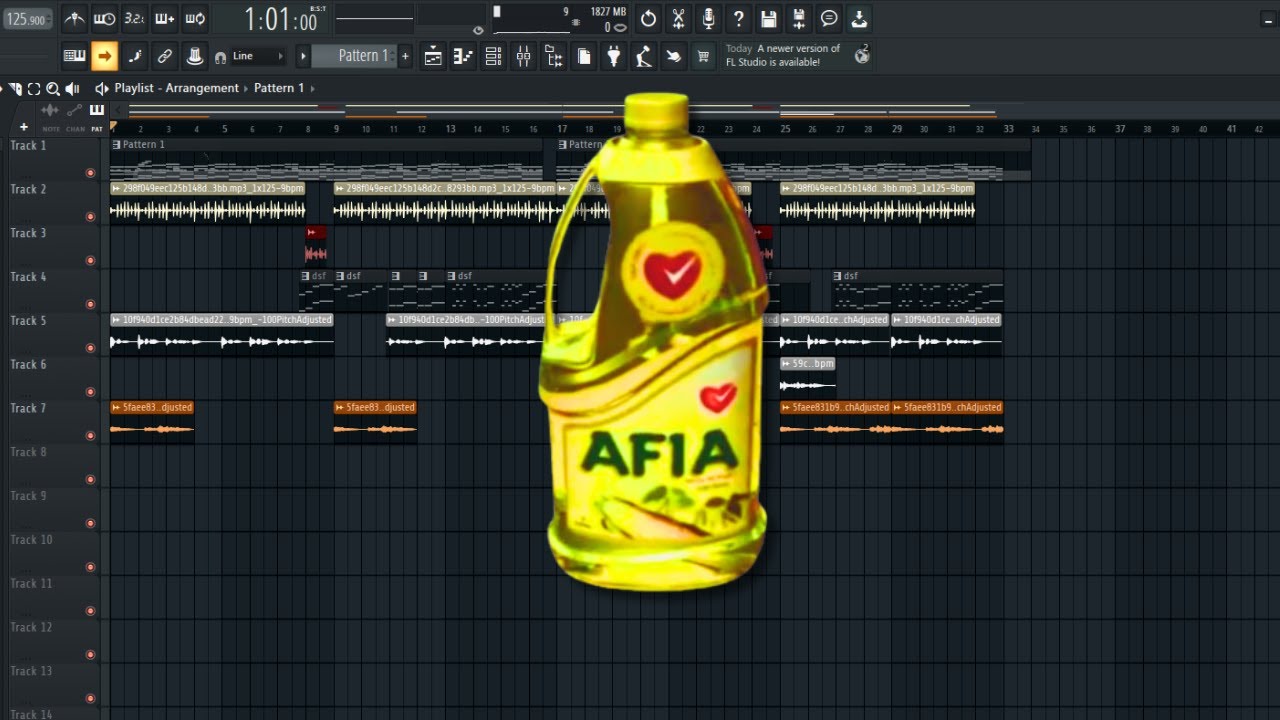Expand arrow after Pattern 1 breadcrumb
This screenshot has height=720, width=1280.
point(312,88)
